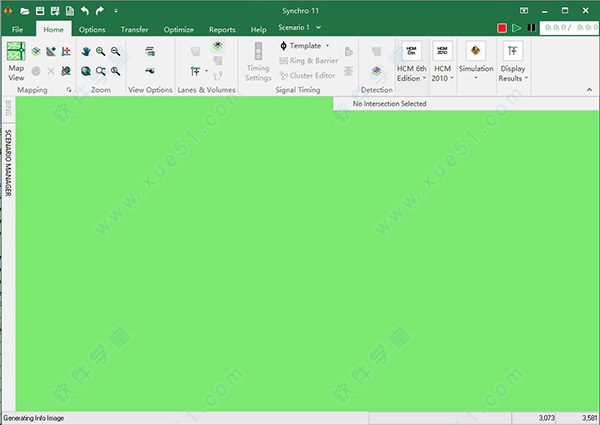
Task: Click the globe with red arrow icon
Action: (x=66, y=71)
